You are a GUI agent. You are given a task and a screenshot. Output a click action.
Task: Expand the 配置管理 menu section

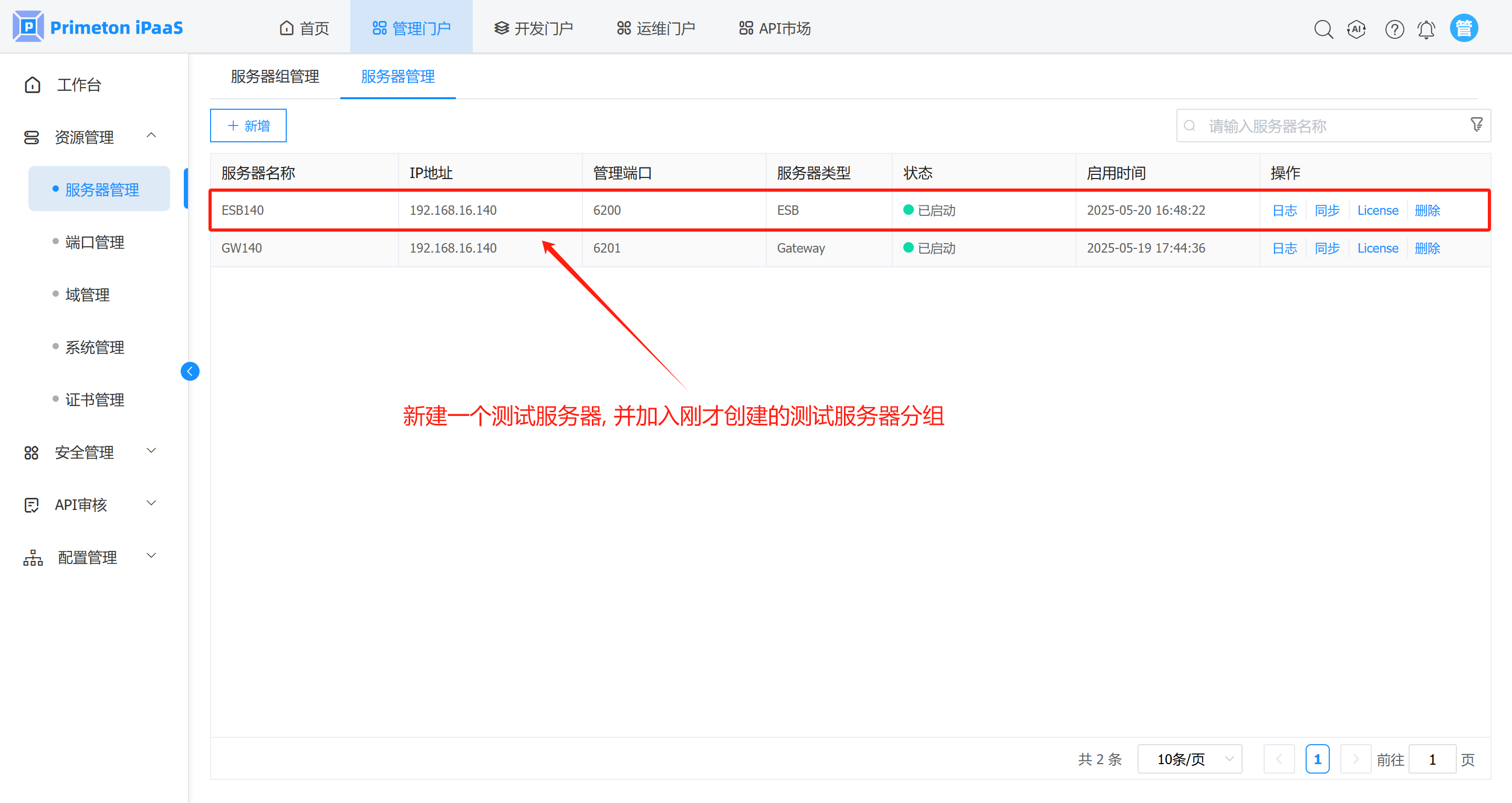(151, 556)
